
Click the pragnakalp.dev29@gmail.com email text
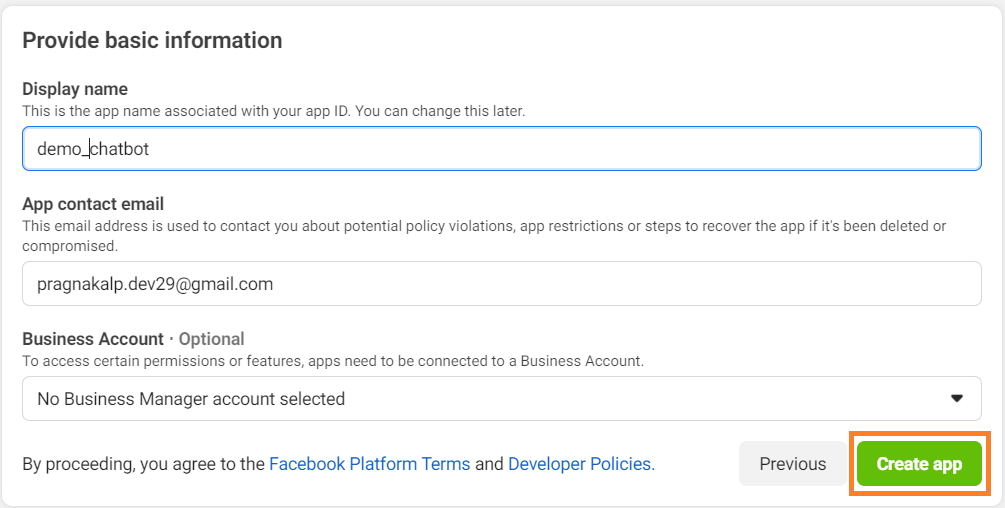[x=155, y=284]
